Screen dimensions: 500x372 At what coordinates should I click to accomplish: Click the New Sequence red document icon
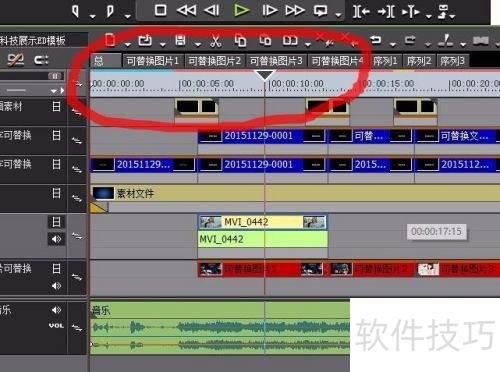[110, 40]
